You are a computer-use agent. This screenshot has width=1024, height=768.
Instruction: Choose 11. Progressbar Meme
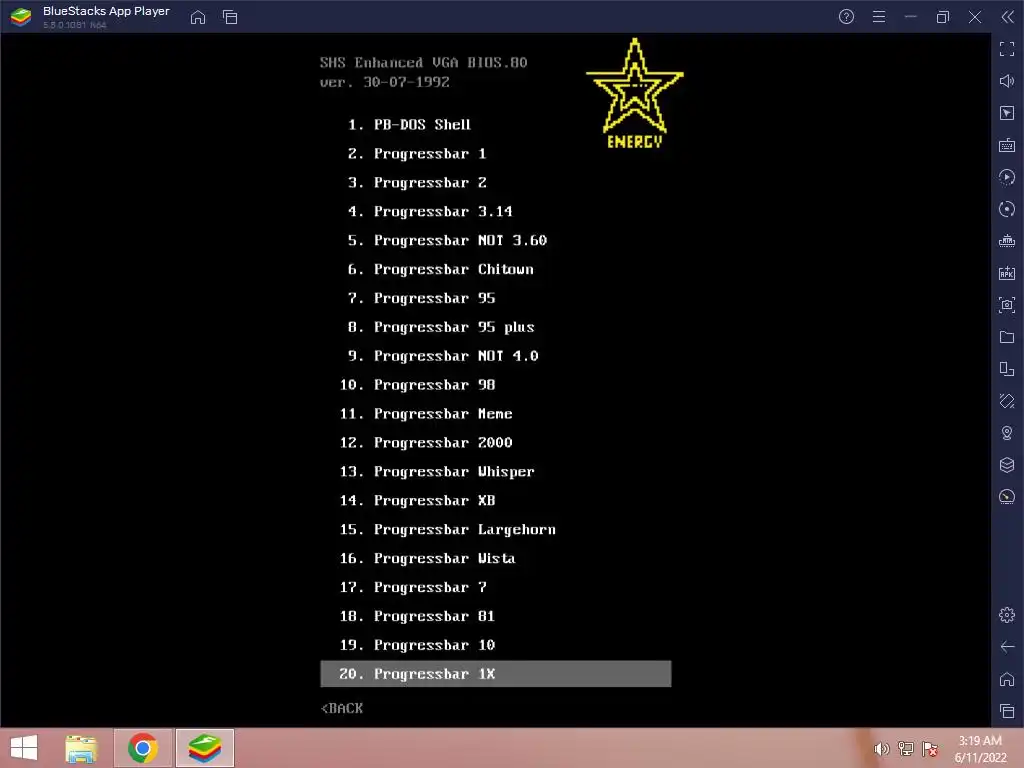[x=426, y=413]
